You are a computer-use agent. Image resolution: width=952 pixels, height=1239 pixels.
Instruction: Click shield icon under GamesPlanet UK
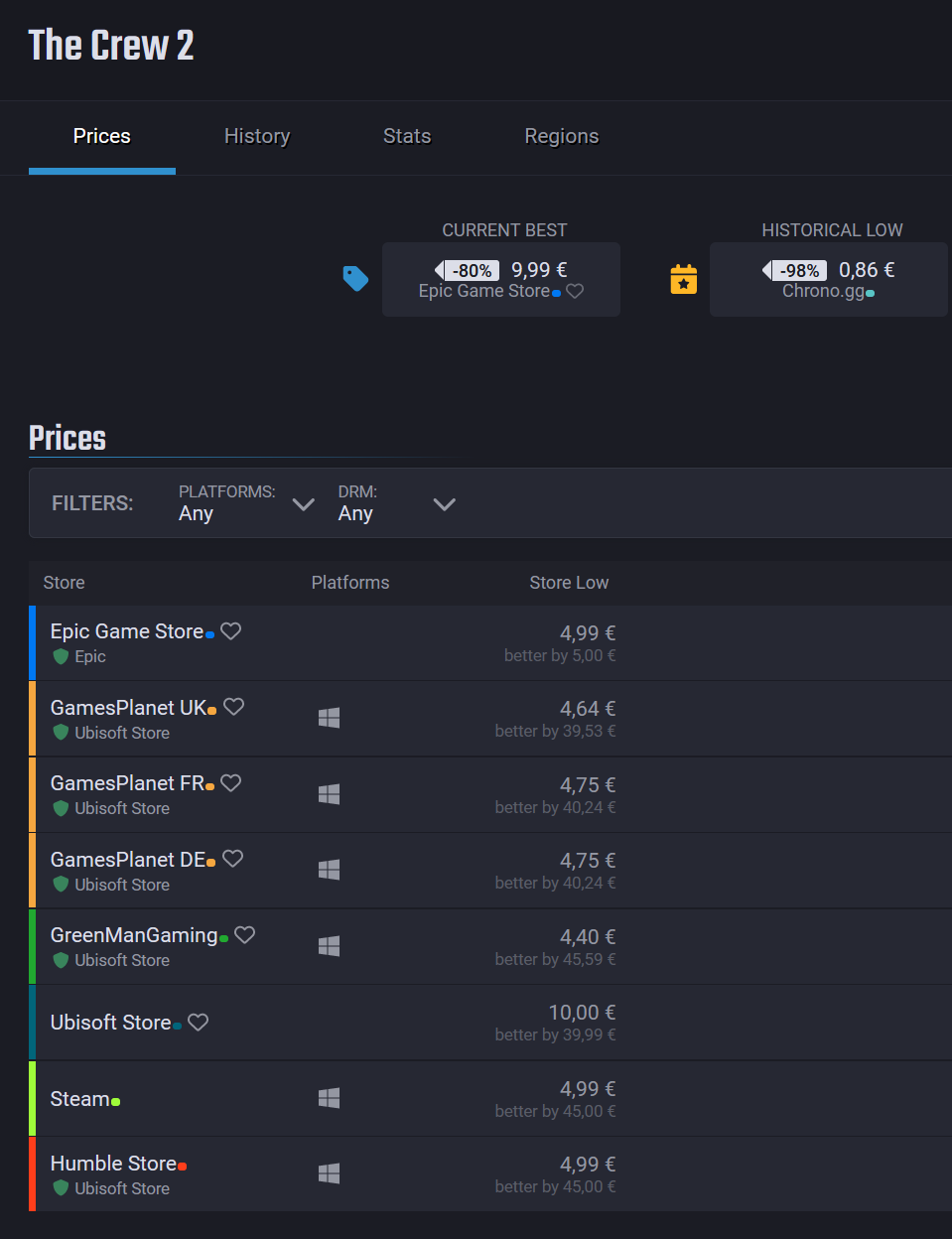61,733
